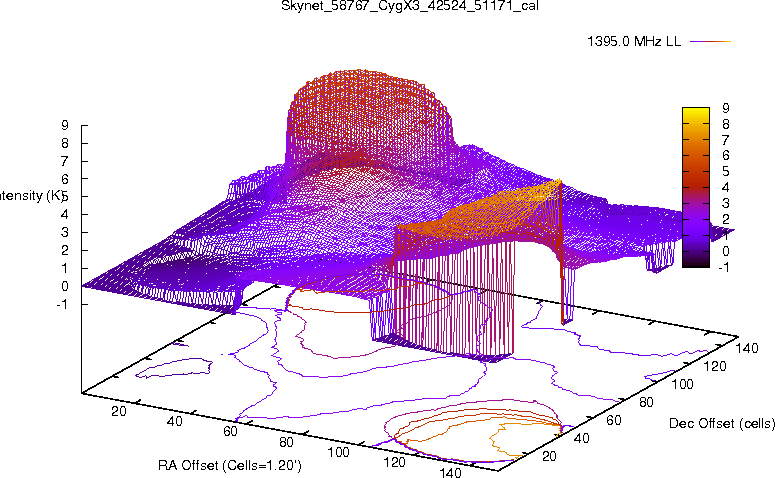Screen dimensions: 775x478
Task: Click color bar value 5
Action: [x=725, y=172]
